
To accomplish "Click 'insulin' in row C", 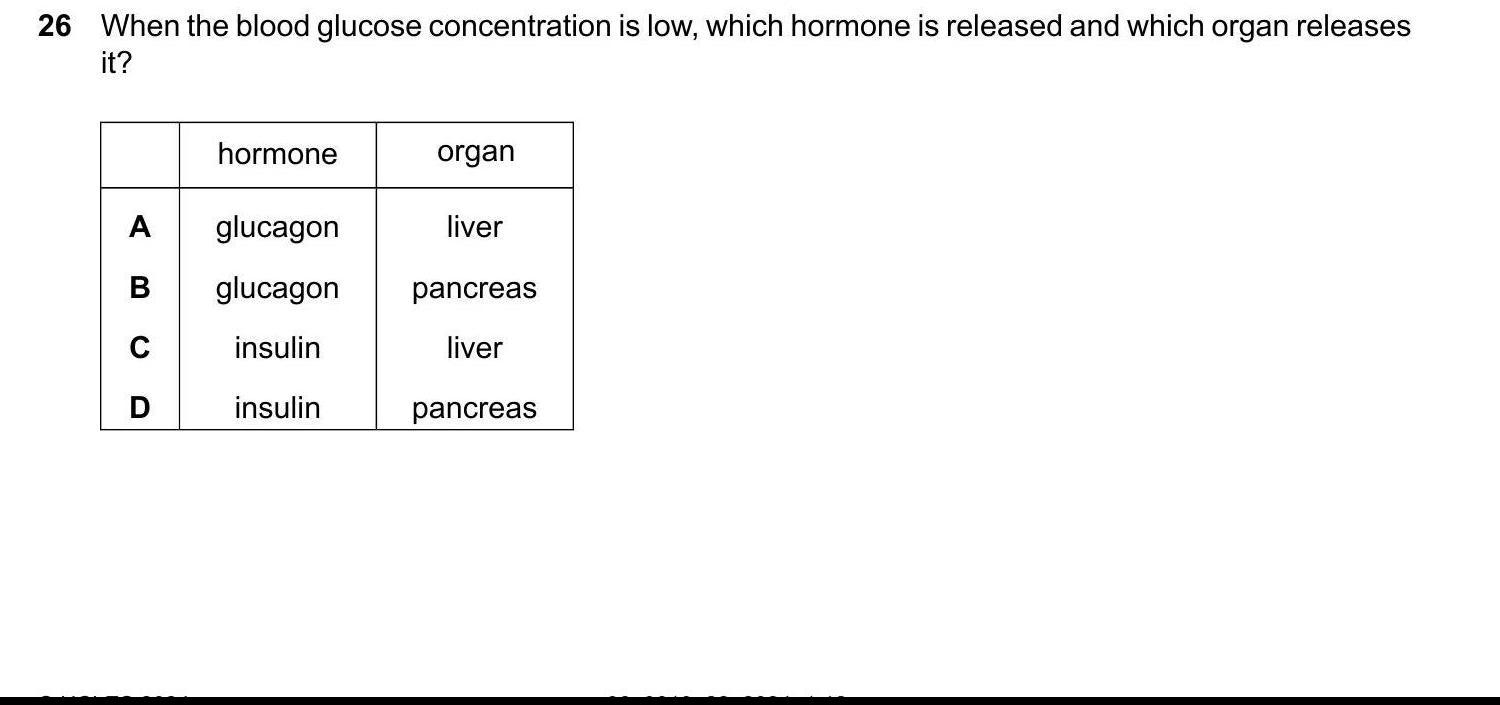I will (x=277, y=348).
